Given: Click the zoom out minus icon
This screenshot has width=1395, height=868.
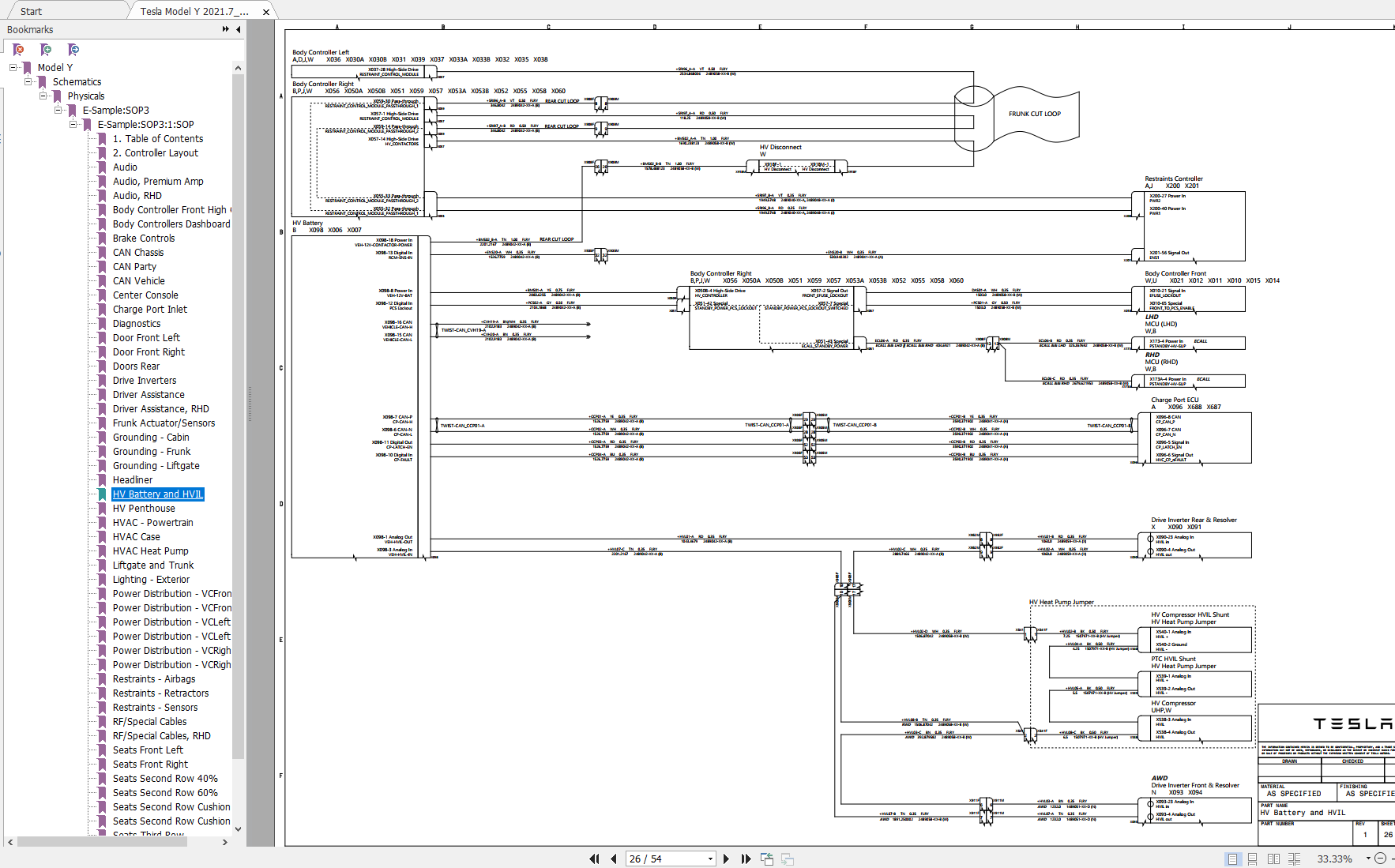Looking at the screenshot, I should click(x=1380, y=859).
